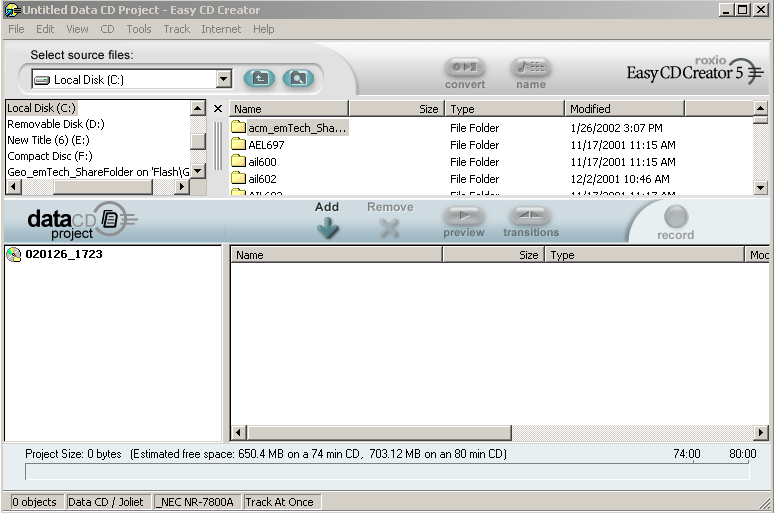Viewport: 774px width, 513px height.
Task: Click the acm_emTech_Sha... folder icon
Action: (x=238, y=127)
